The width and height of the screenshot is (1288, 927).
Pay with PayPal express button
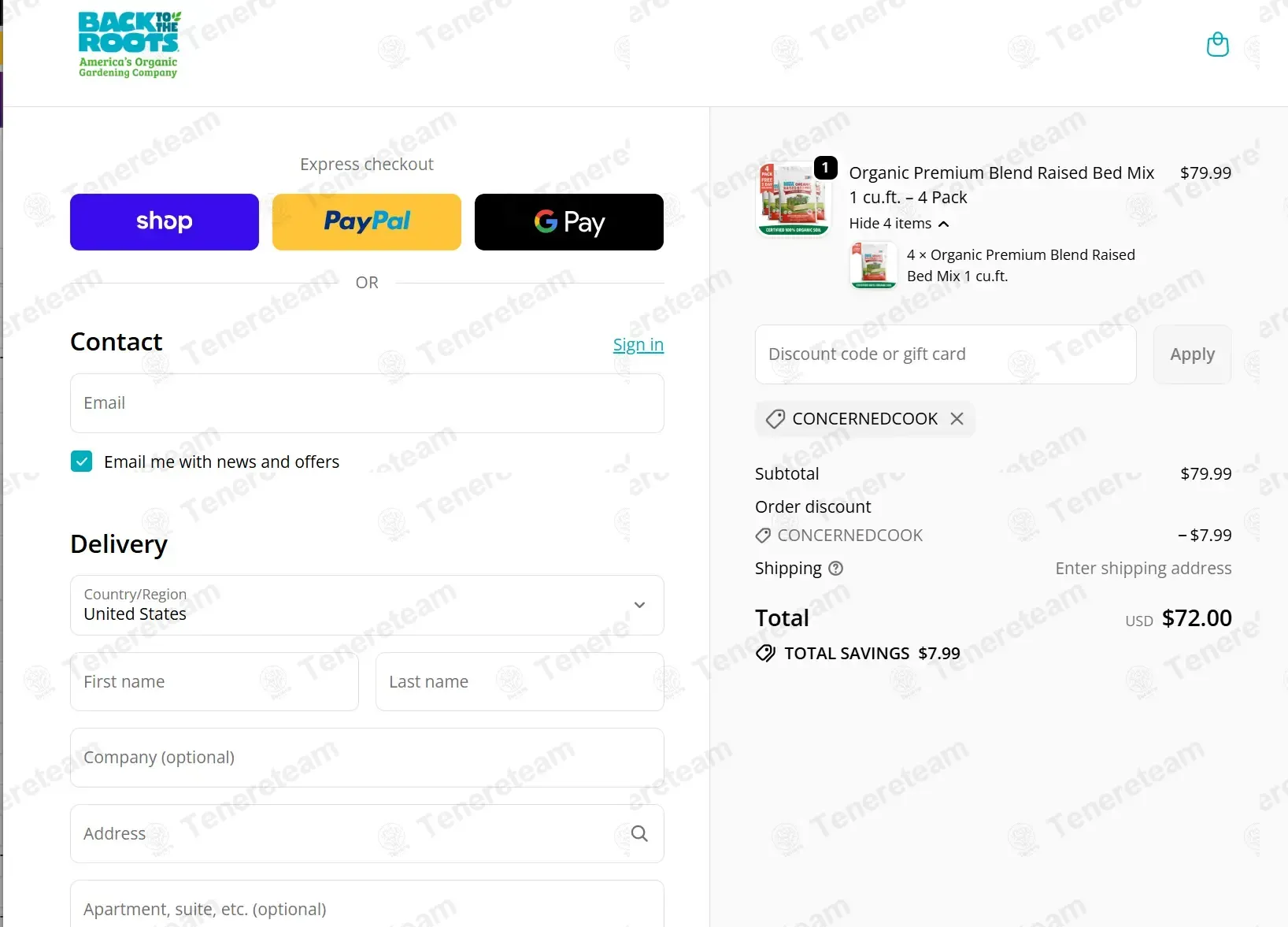pyautogui.click(x=367, y=222)
